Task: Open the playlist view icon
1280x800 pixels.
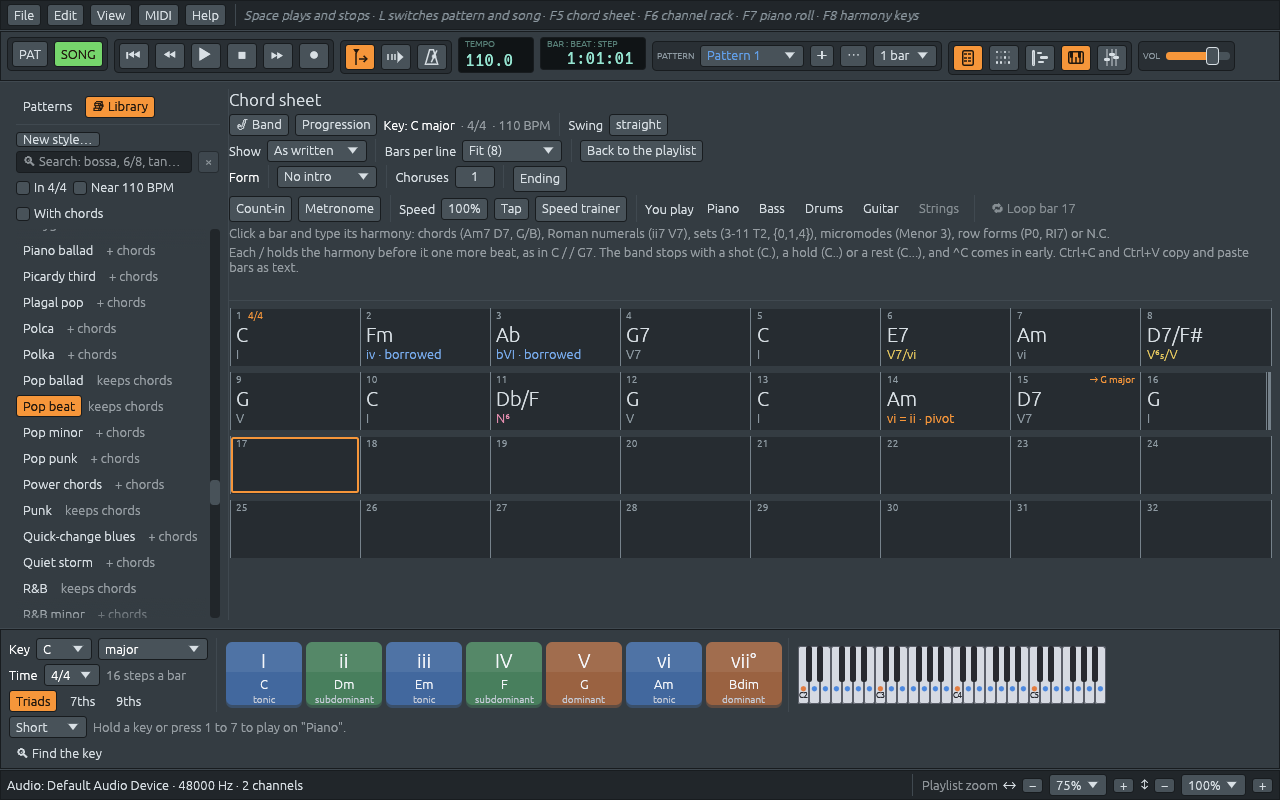Action: (1040, 57)
